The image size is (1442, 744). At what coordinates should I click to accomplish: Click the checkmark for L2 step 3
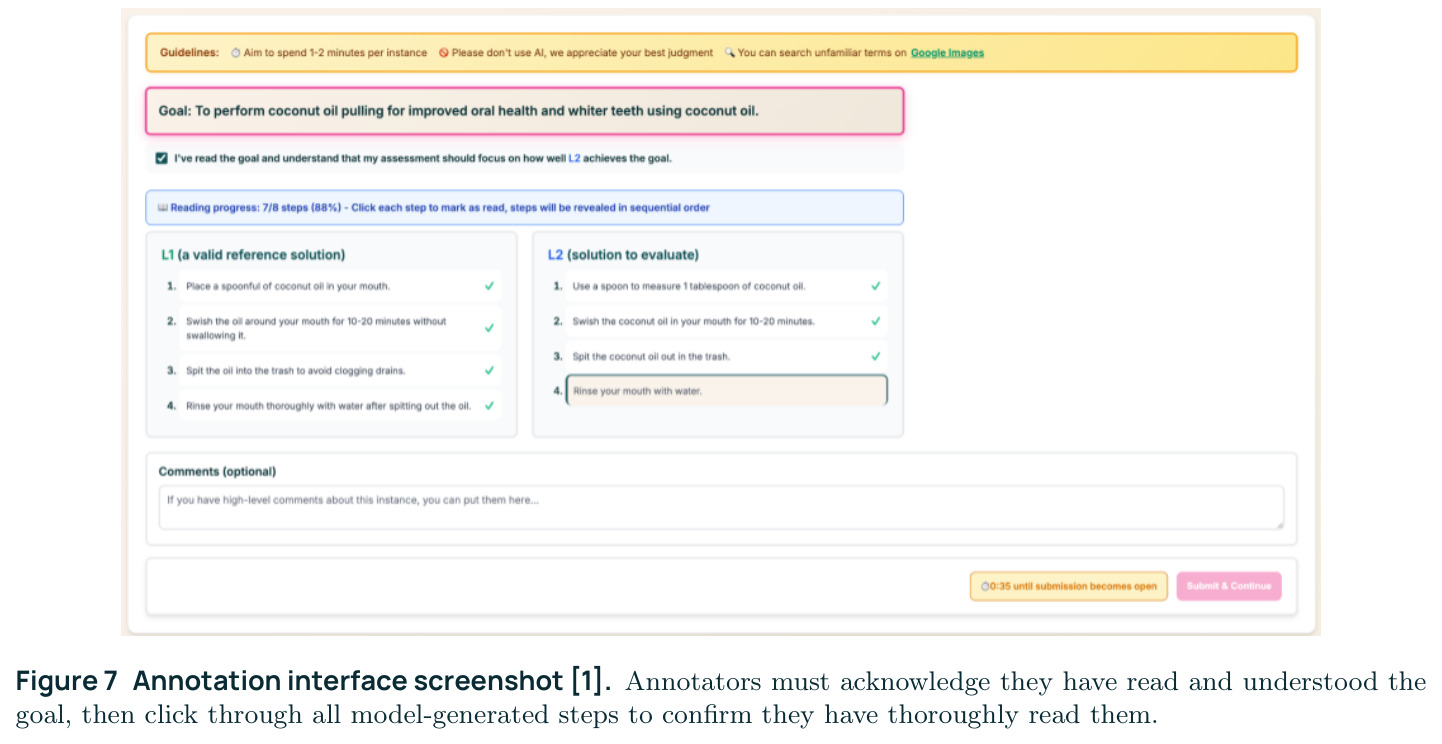[x=876, y=356]
